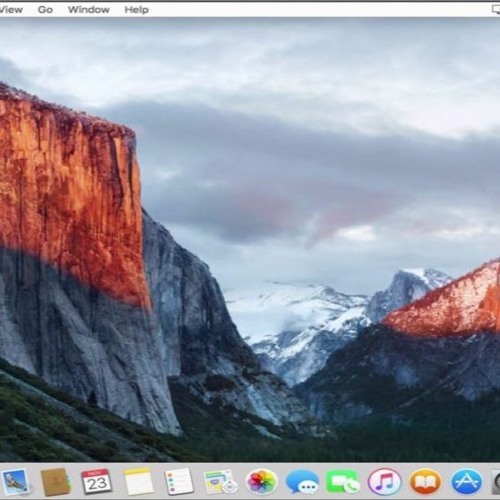500x500 pixels.
Task: Launch the App Store from the Dock
Action: 466,481
